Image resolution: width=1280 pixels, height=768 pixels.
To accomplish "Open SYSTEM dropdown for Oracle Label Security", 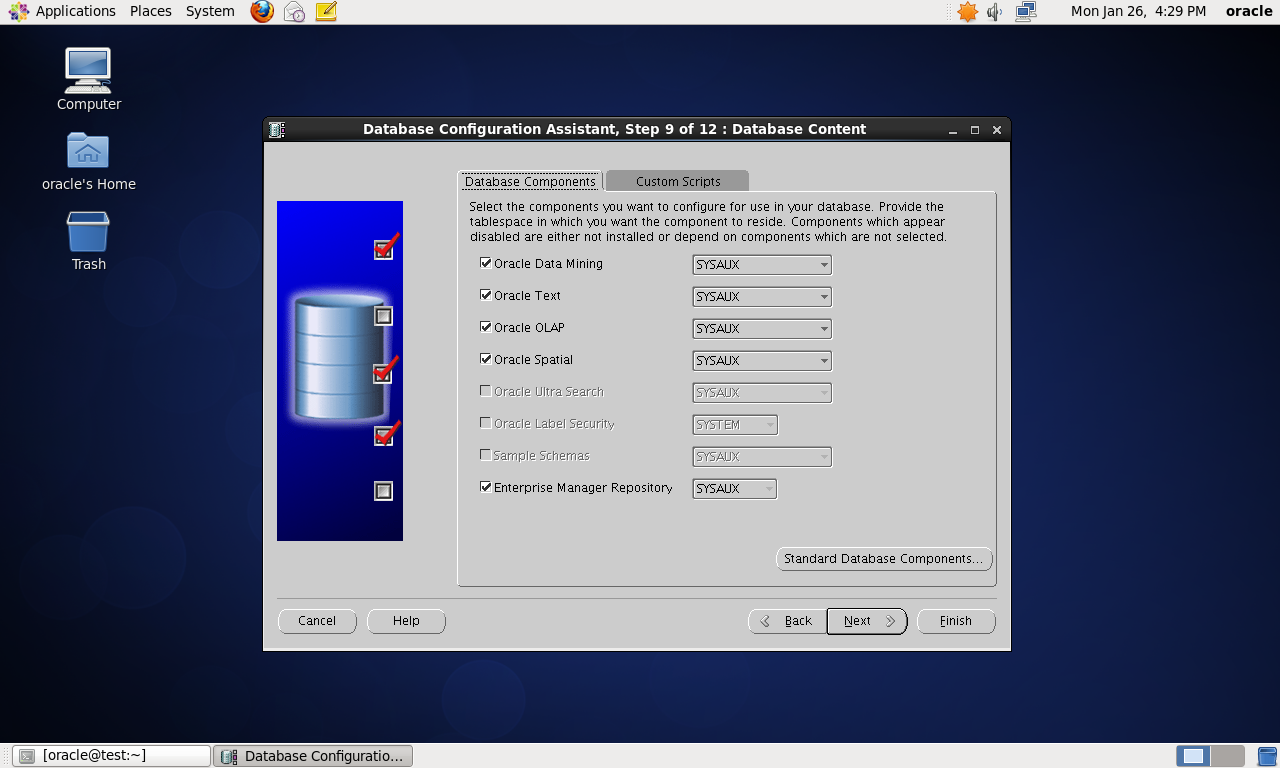I will 735,425.
